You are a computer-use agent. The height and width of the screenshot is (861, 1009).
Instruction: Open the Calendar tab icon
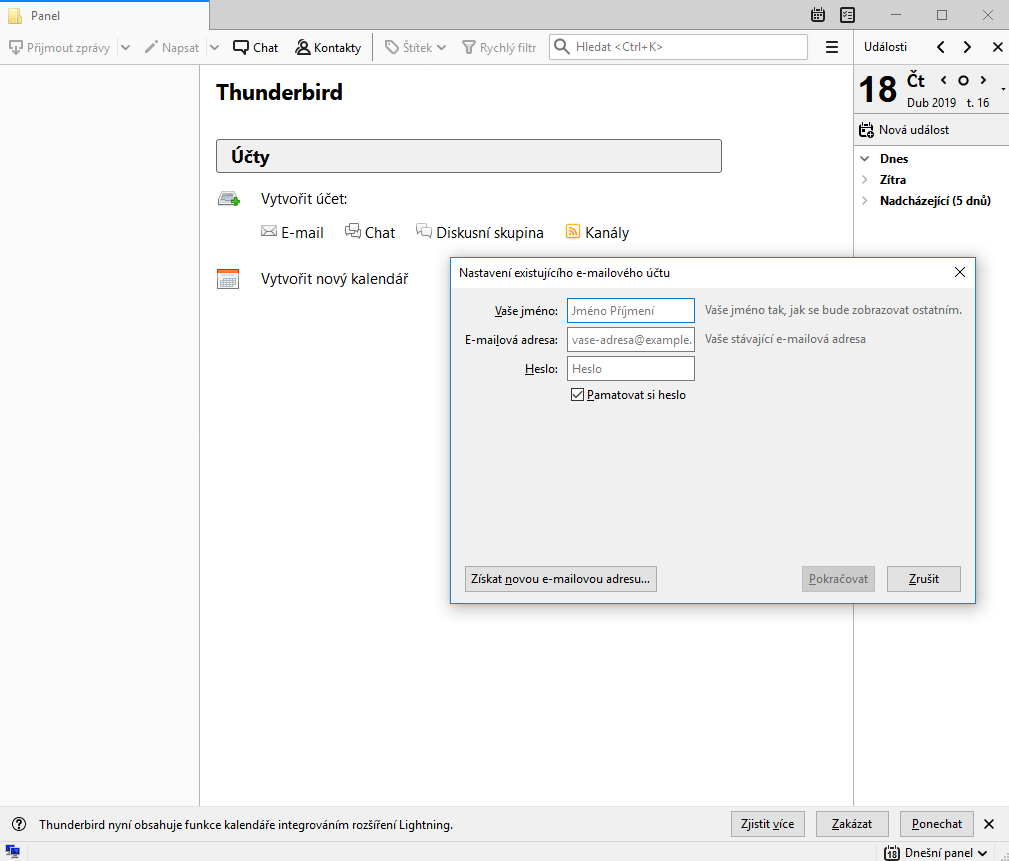(x=818, y=15)
